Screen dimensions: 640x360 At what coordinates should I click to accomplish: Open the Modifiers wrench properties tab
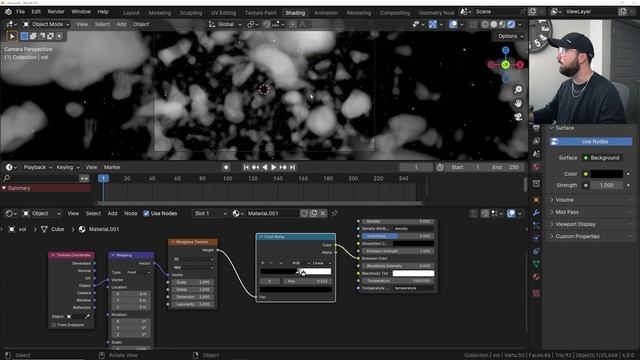(x=536, y=213)
